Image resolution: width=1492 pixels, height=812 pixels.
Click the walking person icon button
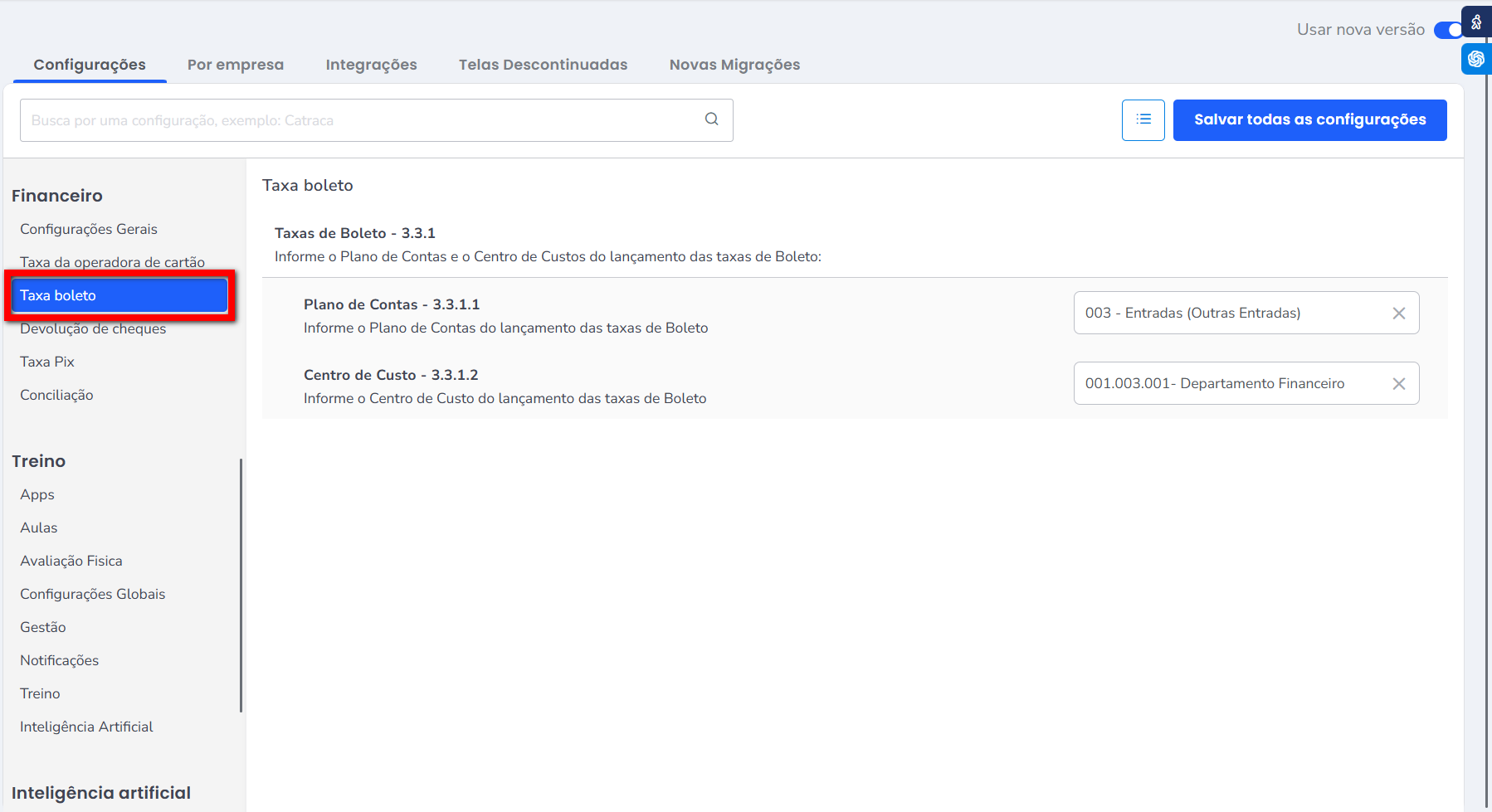1476,22
